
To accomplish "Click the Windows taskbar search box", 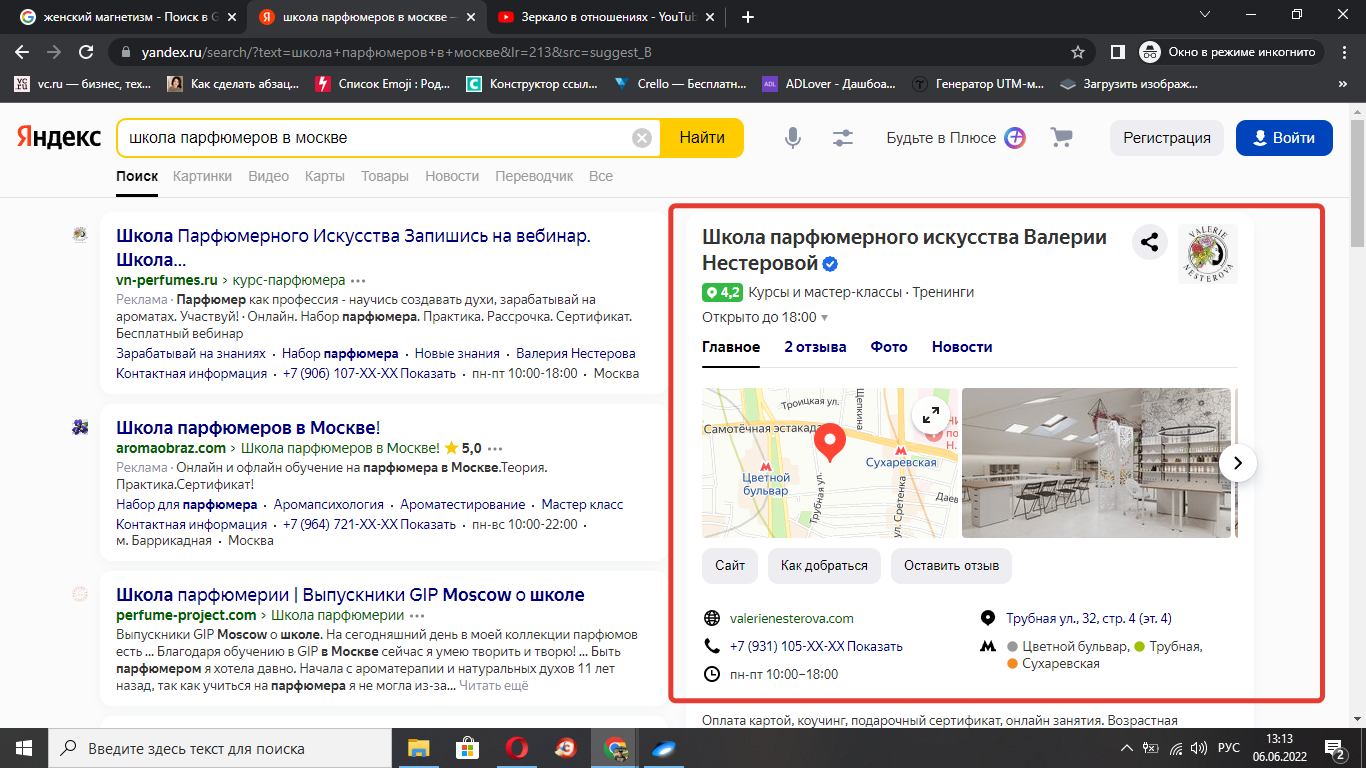I will click(x=219, y=748).
